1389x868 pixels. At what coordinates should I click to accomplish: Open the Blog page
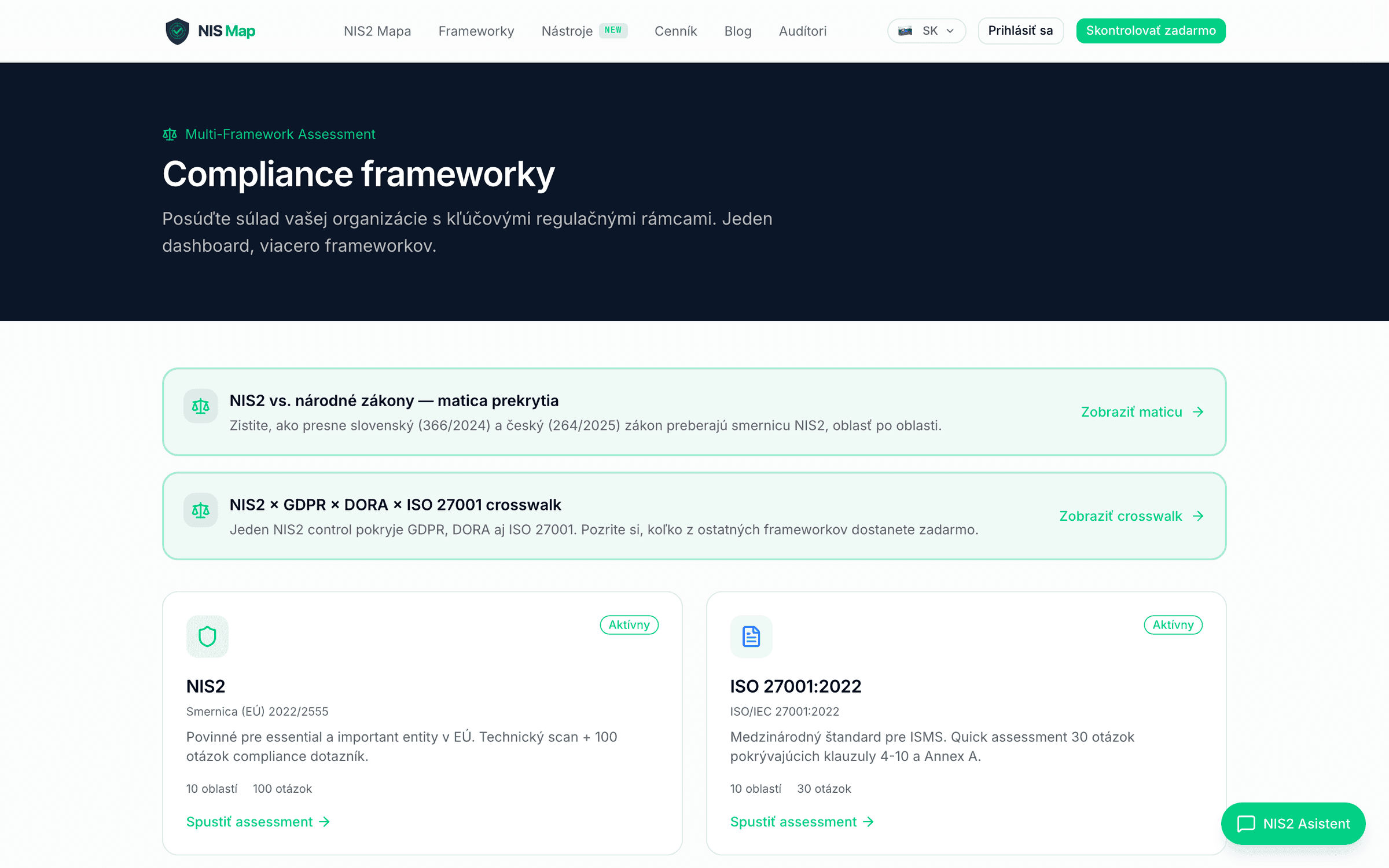[737, 31]
